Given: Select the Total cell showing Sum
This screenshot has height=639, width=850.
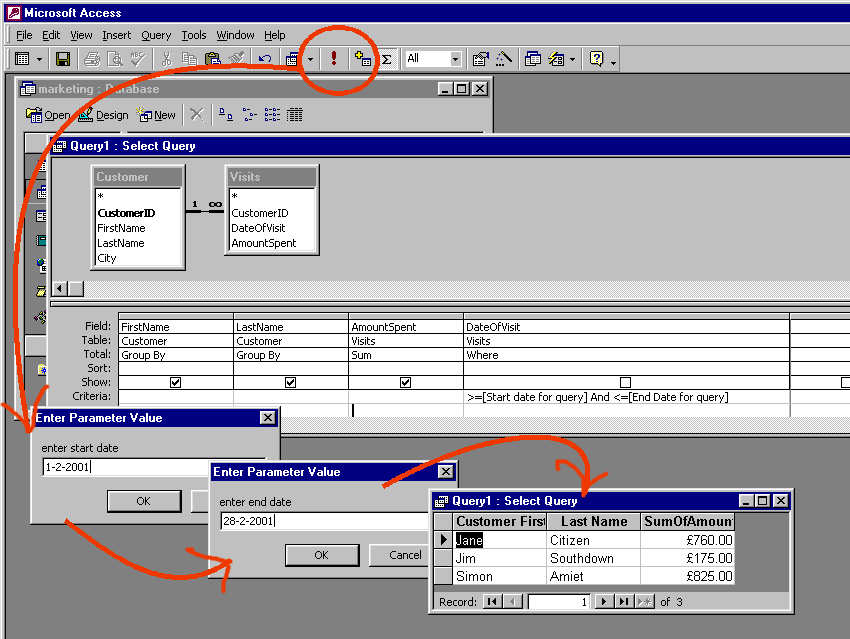Looking at the screenshot, I should 405,355.
